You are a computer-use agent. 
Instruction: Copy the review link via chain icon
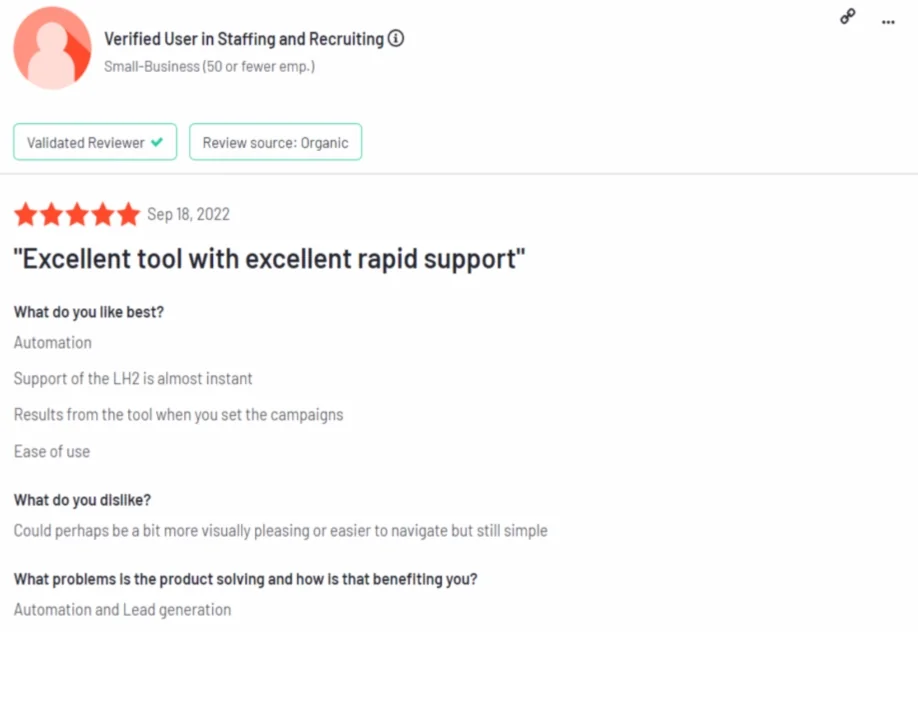pyautogui.click(x=848, y=17)
